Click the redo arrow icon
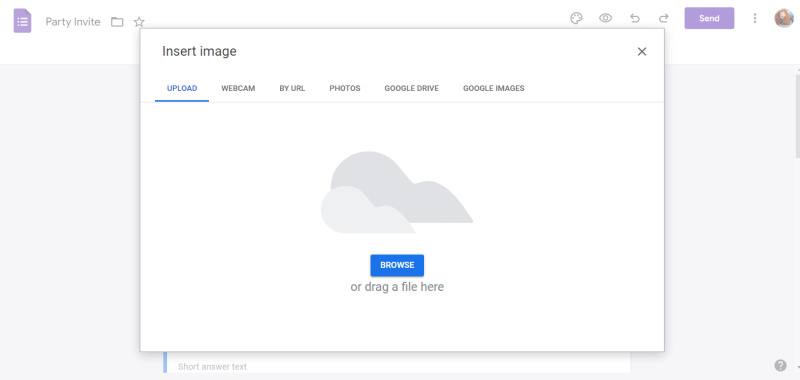Image resolution: width=800 pixels, height=380 pixels. [x=663, y=18]
